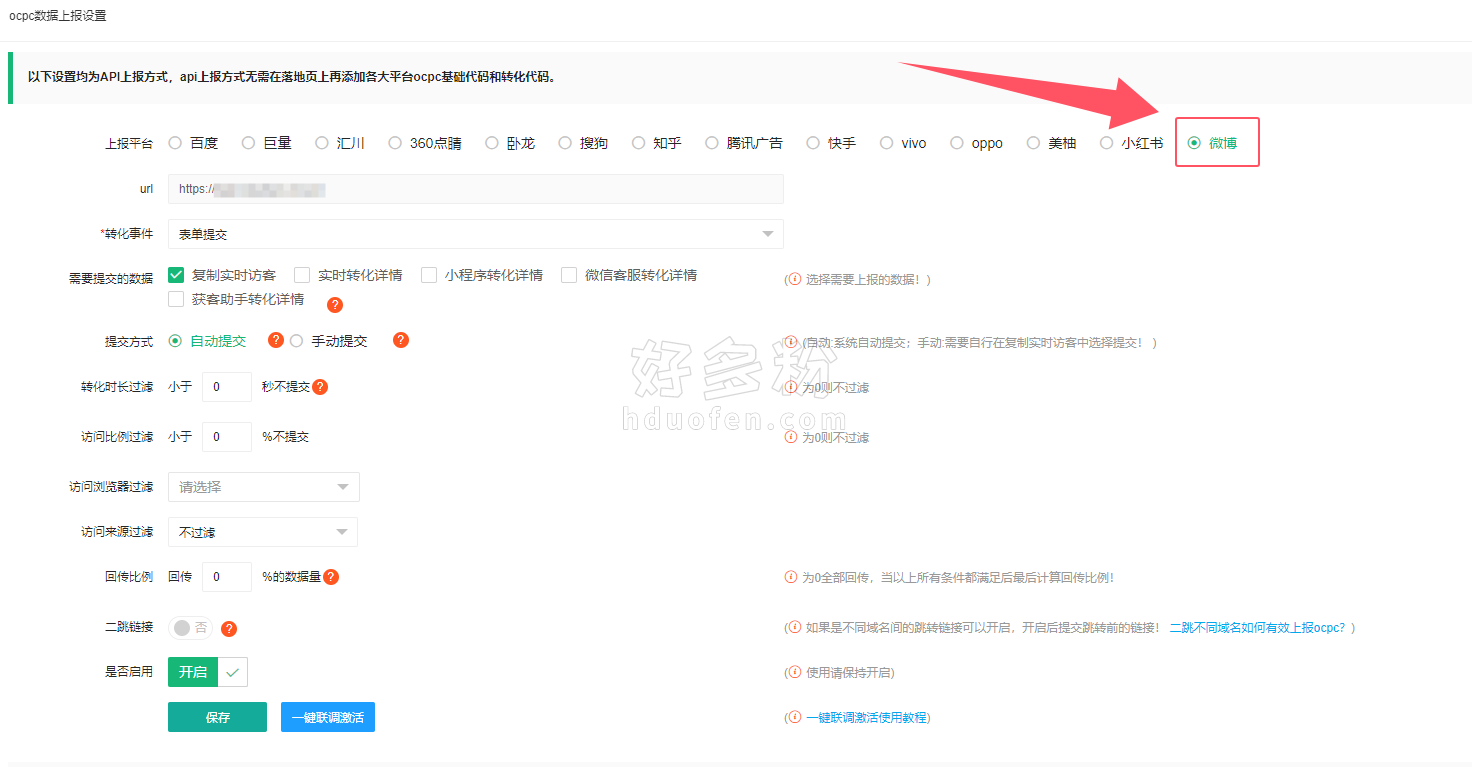
Task: Toggle the 是否启用 开启 switch
Action: pyautogui.click(x=208, y=672)
